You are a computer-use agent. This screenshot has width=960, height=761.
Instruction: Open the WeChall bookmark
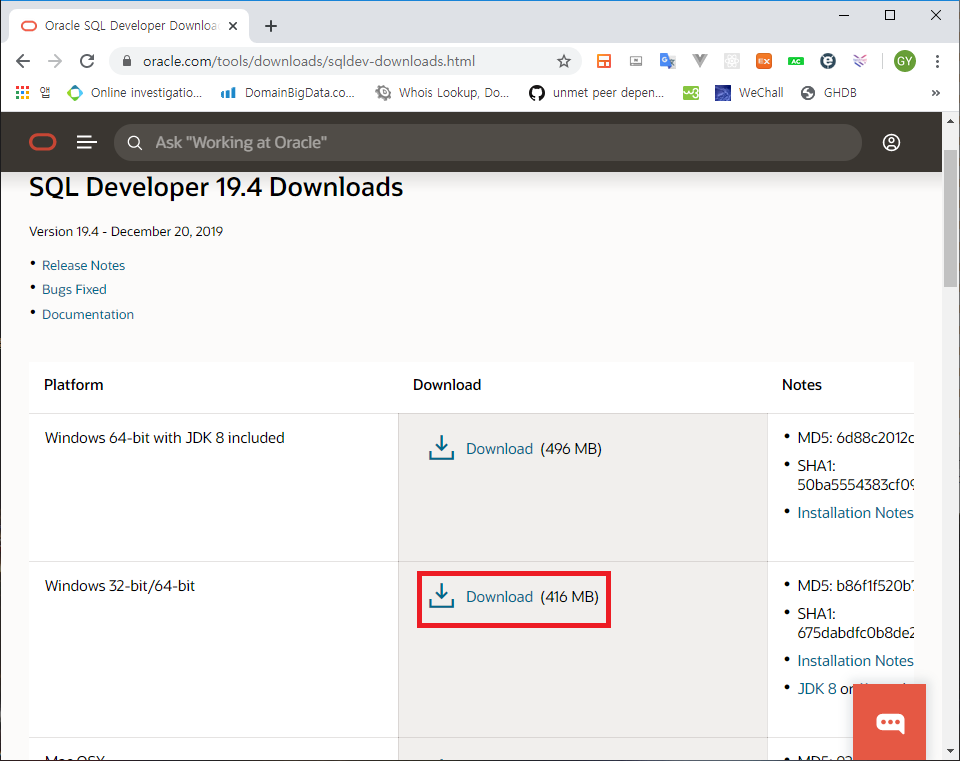749,93
